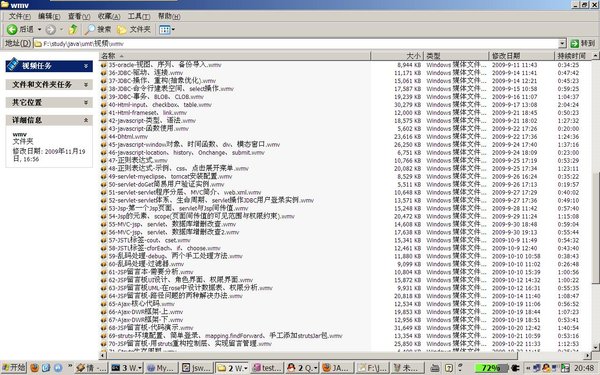The width and height of the screenshot is (600, 375).
Task: Select file 67-Ajax-DWR框架-下.wmv
Action: (x=146, y=320)
